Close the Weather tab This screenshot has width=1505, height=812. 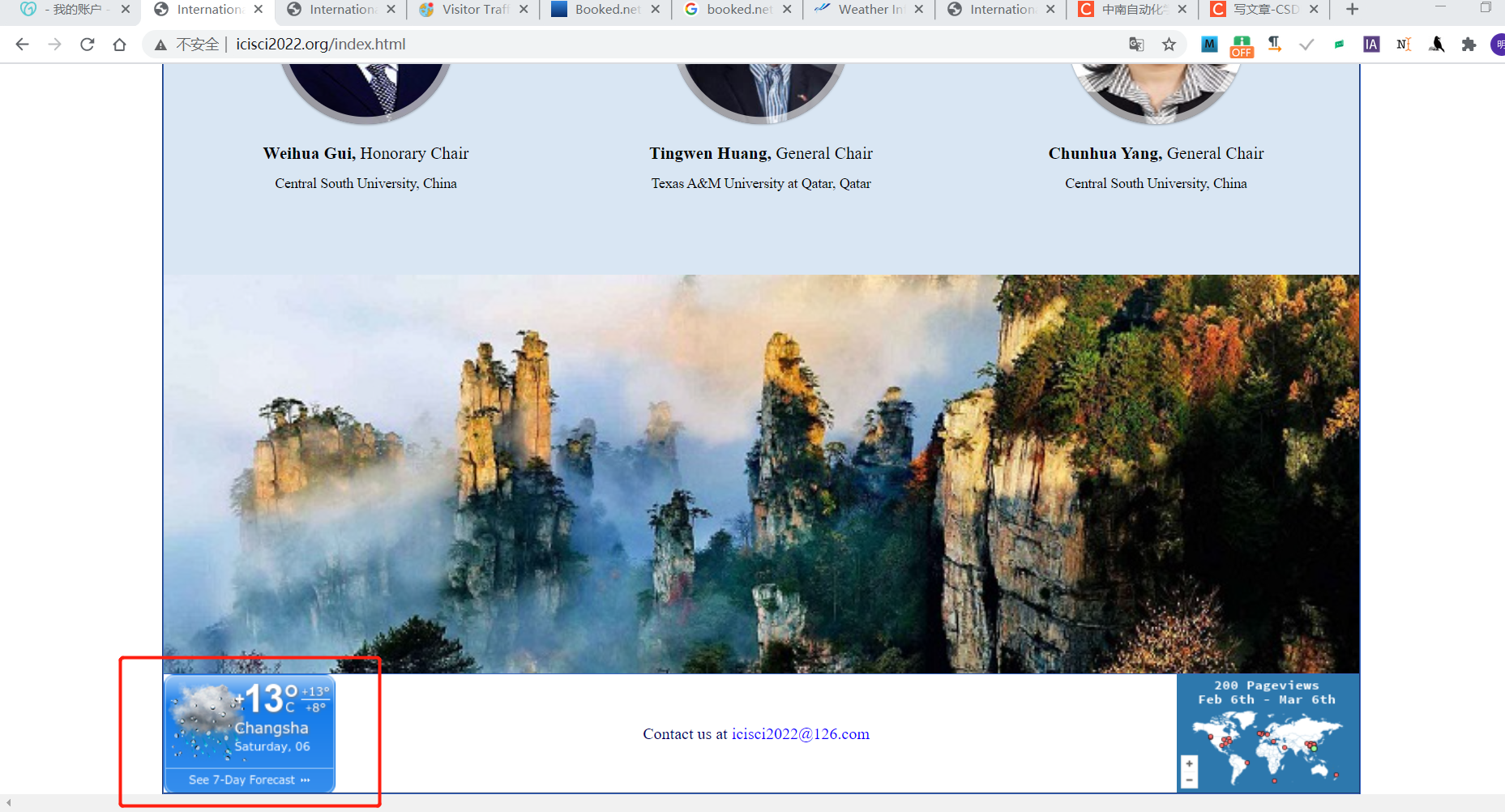[x=918, y=9]
